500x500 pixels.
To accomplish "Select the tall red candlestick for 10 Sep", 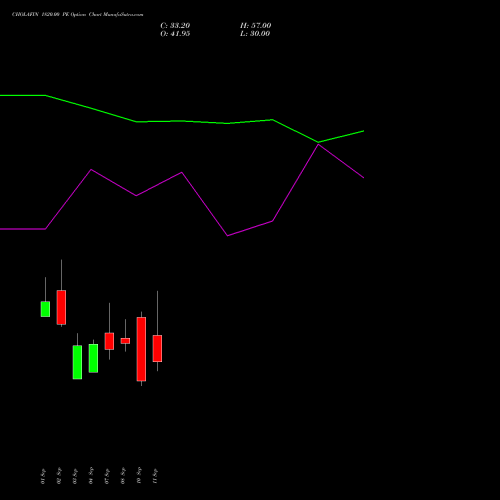I will click(141, 349).
